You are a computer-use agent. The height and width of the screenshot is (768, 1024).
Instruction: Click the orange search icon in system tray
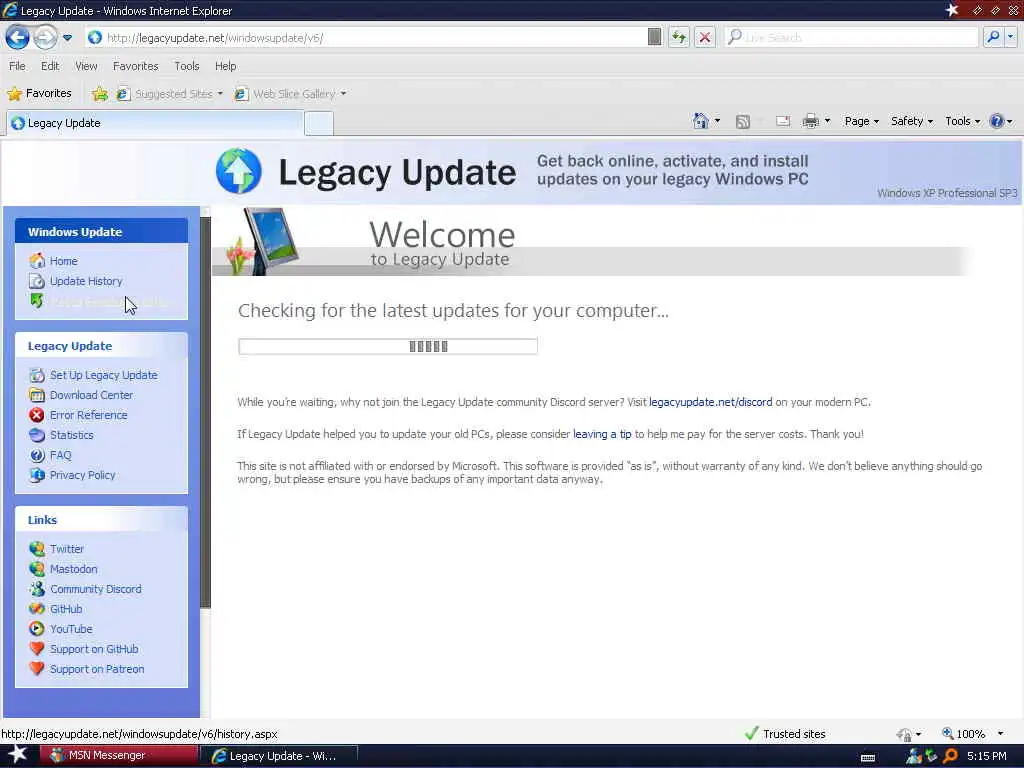[950, 756]
